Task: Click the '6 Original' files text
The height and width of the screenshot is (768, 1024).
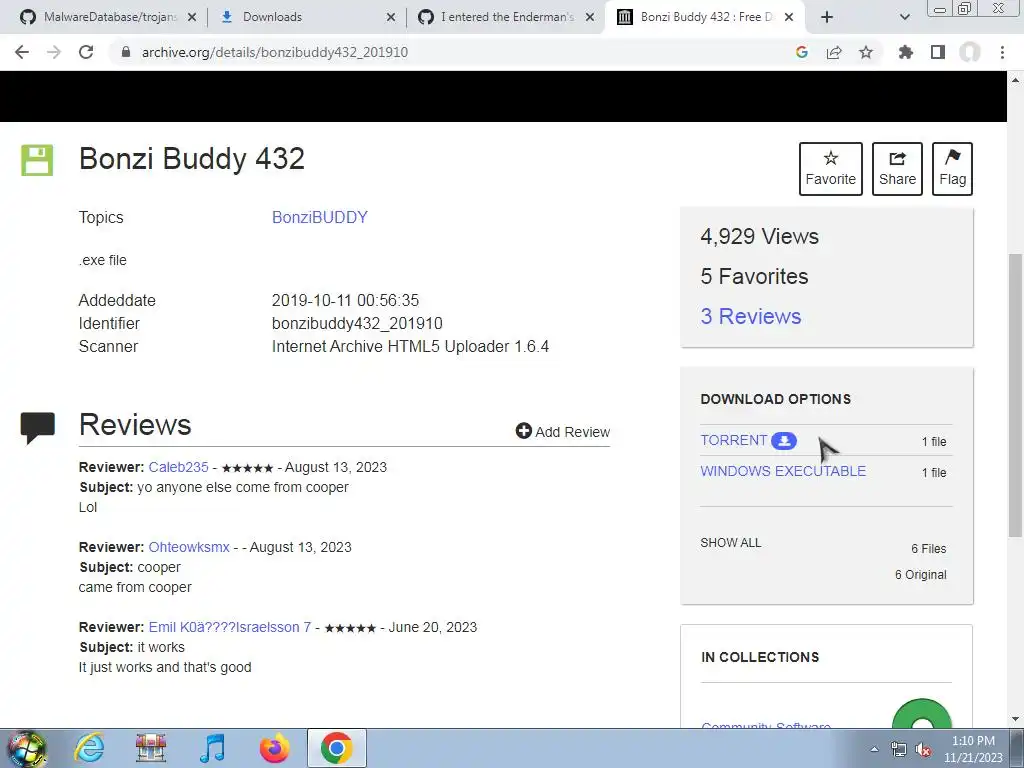Action: pos(920,575)
